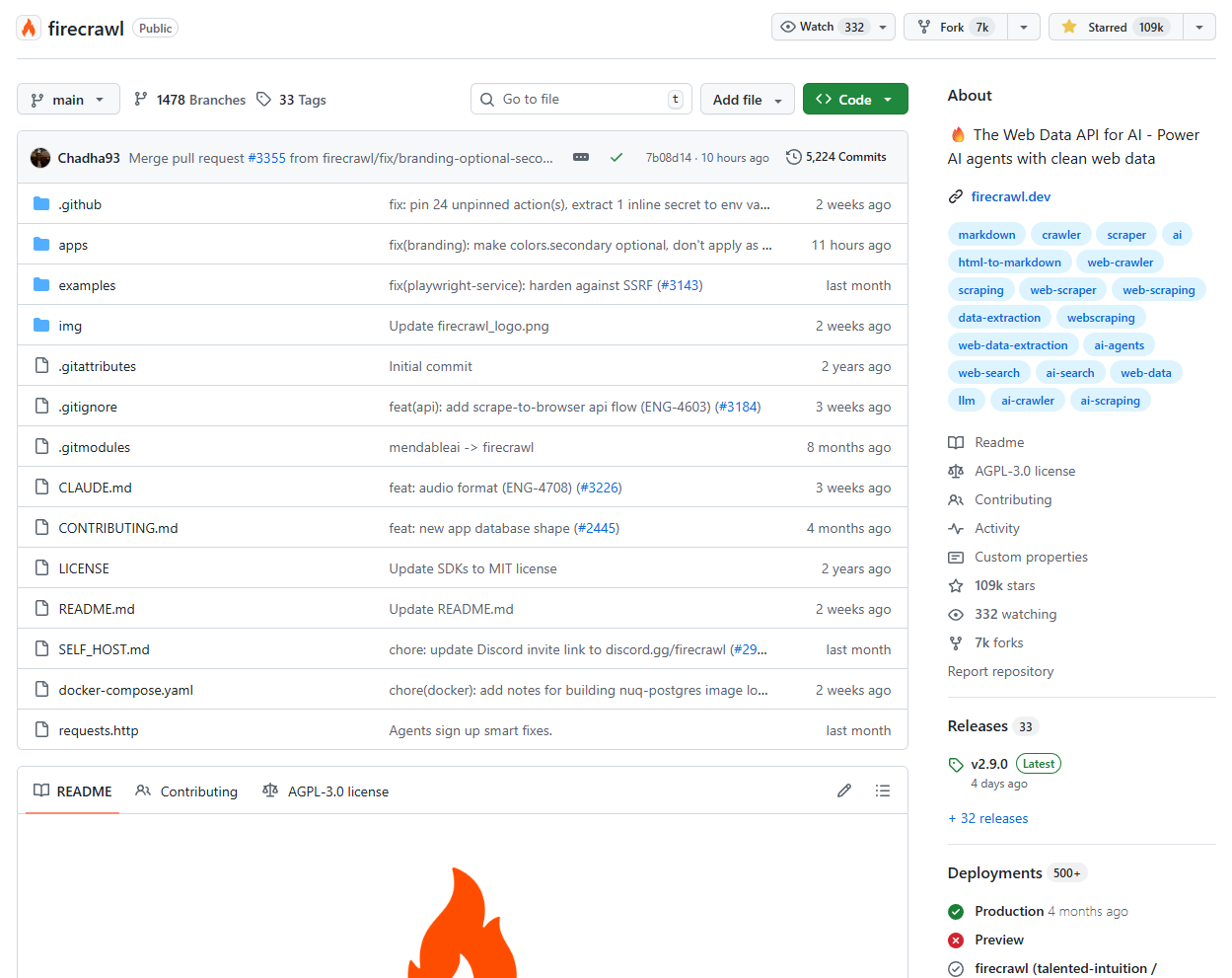Click the markdown topic tag

(986, 235)
